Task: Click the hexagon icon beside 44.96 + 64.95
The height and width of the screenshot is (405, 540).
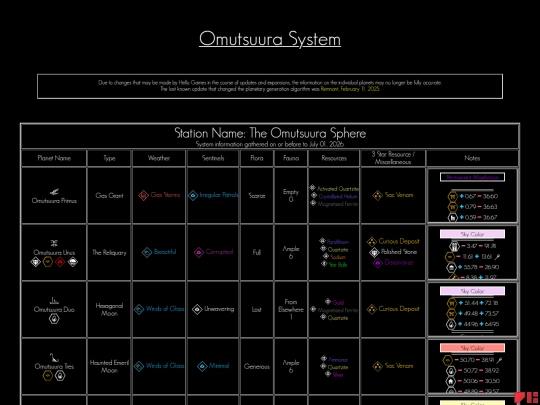Action: point(451,324)
